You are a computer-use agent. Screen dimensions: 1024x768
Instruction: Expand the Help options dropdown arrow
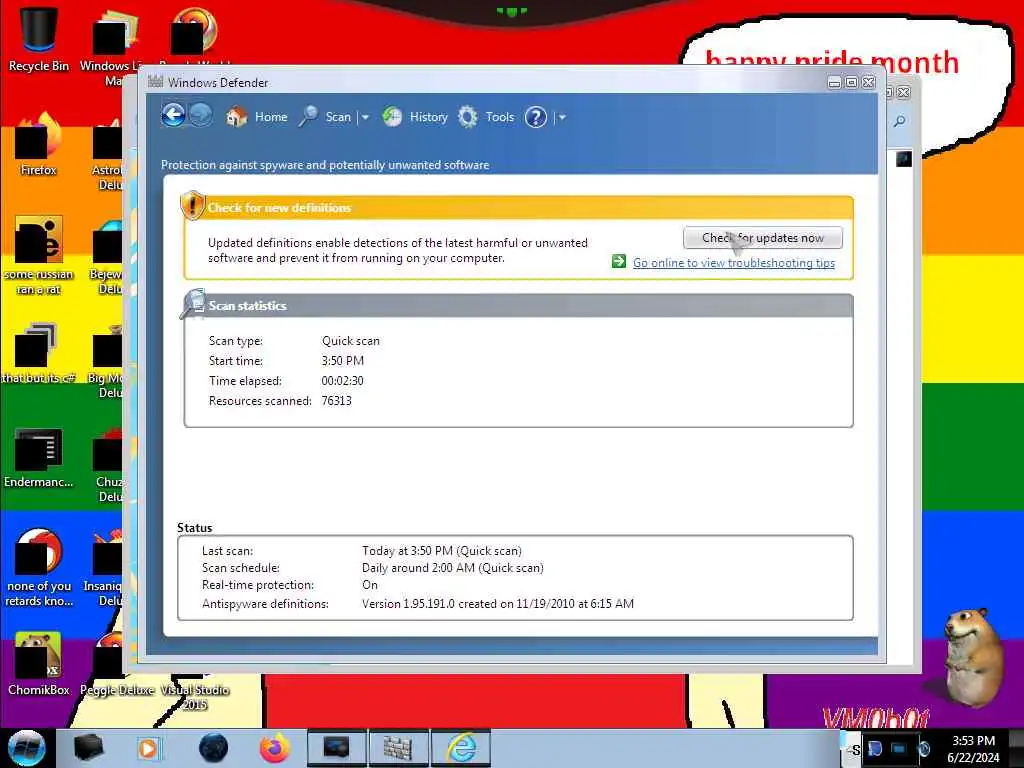pos(562,118)
